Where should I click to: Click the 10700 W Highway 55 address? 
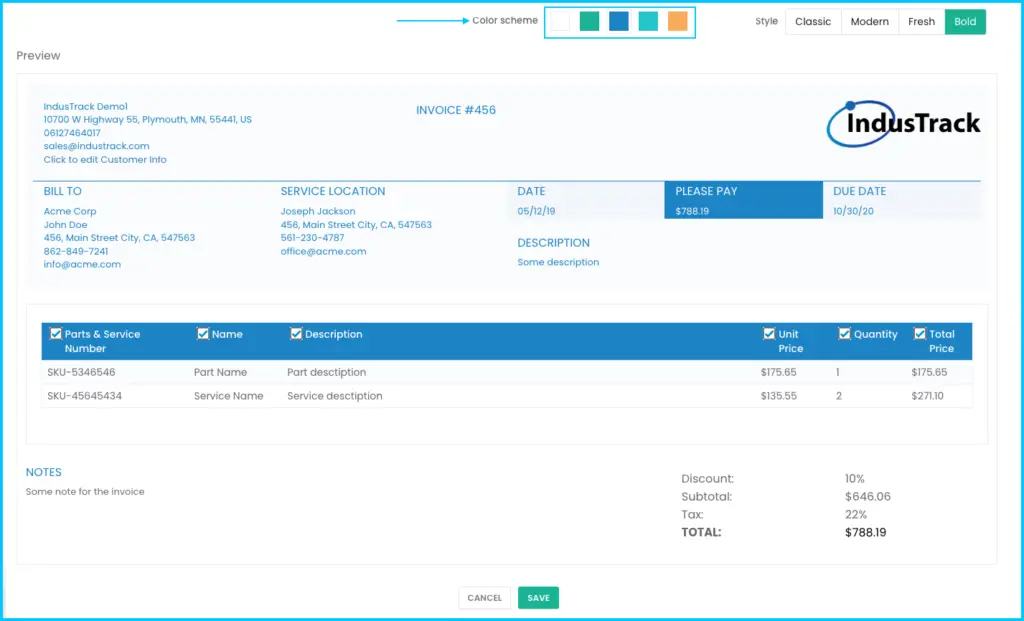click(x=148, y=119)
